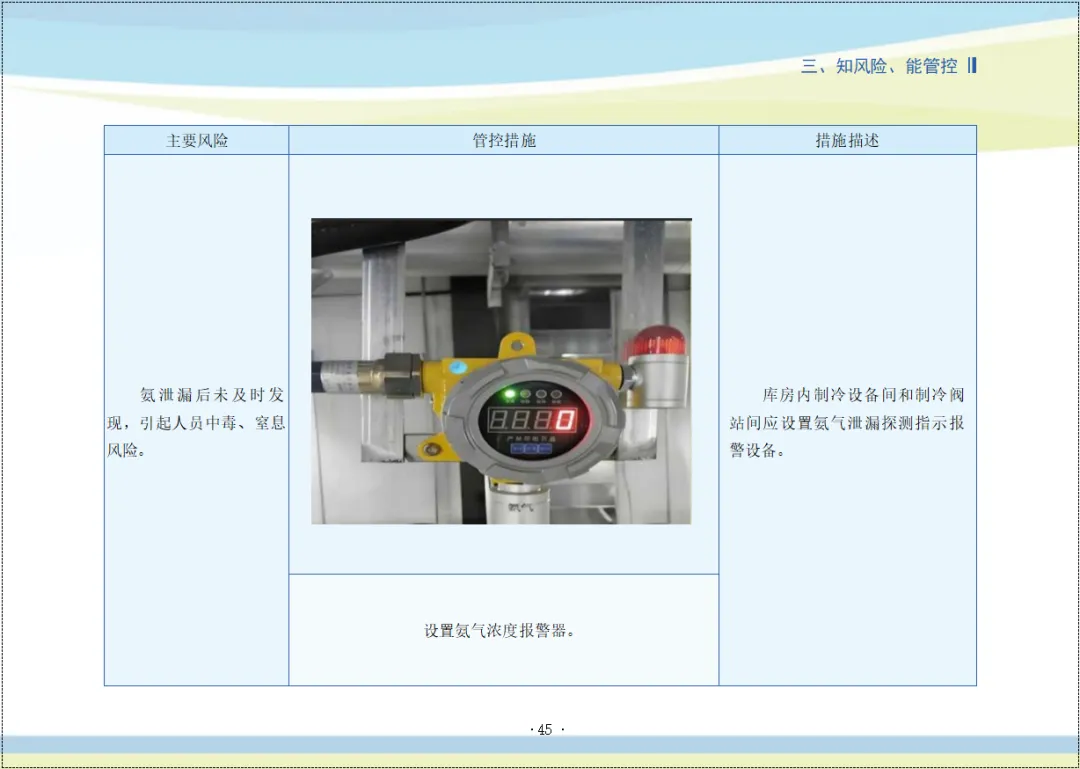Click the detector's red digital display

click(x=532, y=420)
